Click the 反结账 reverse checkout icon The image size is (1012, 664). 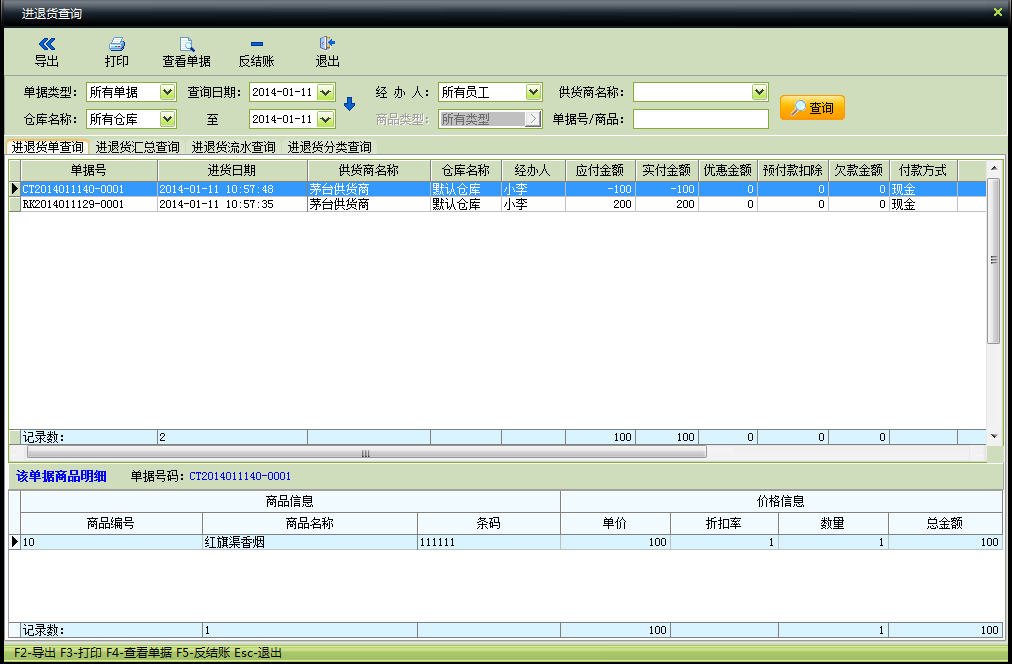[256, 44]
